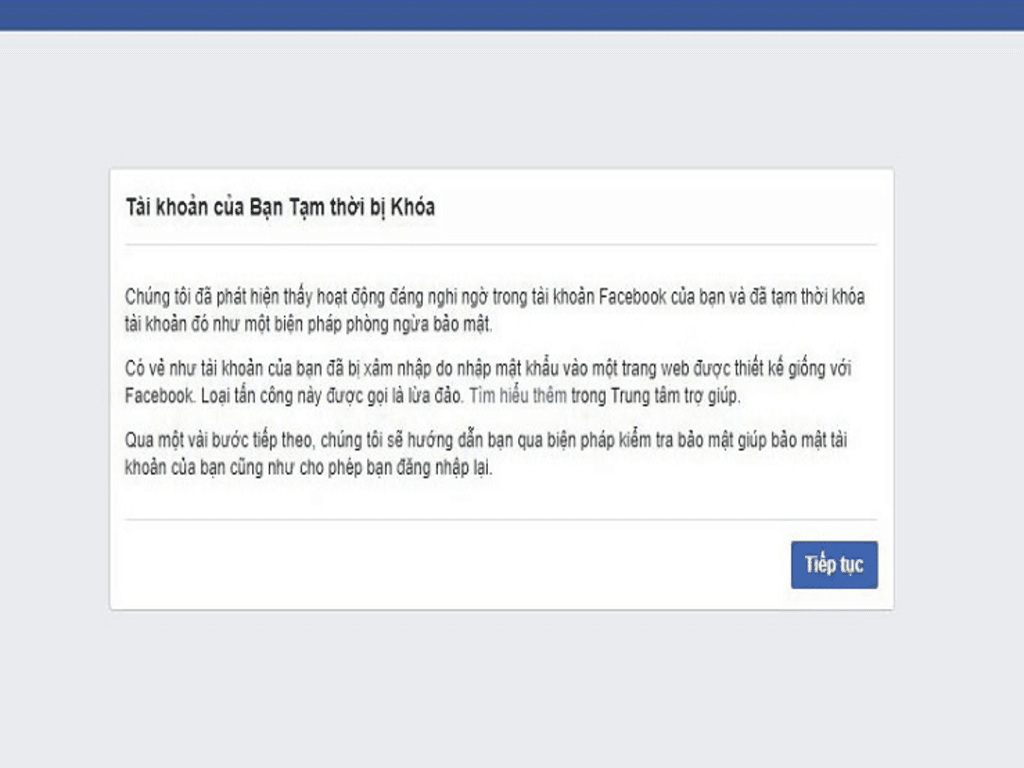Click the blue Tiếp tục button

coord(833,565)
